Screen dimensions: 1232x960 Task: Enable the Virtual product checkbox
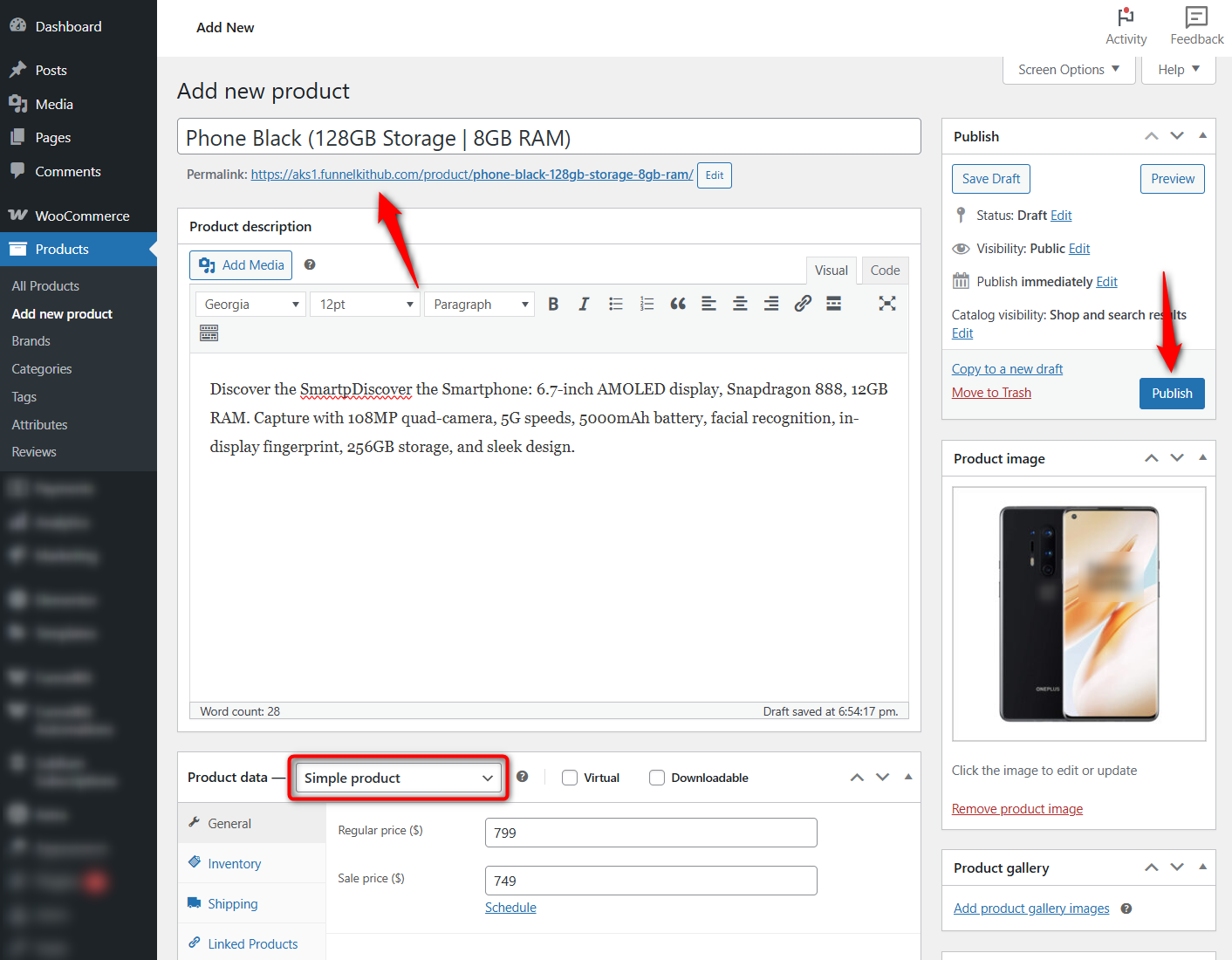click(x=569, y=777)
